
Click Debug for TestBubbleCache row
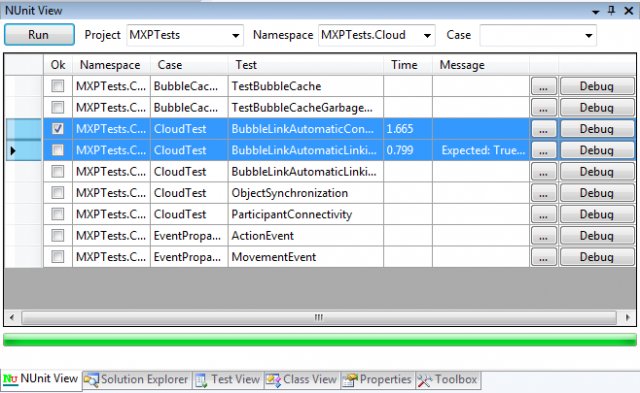pos(597,86)
